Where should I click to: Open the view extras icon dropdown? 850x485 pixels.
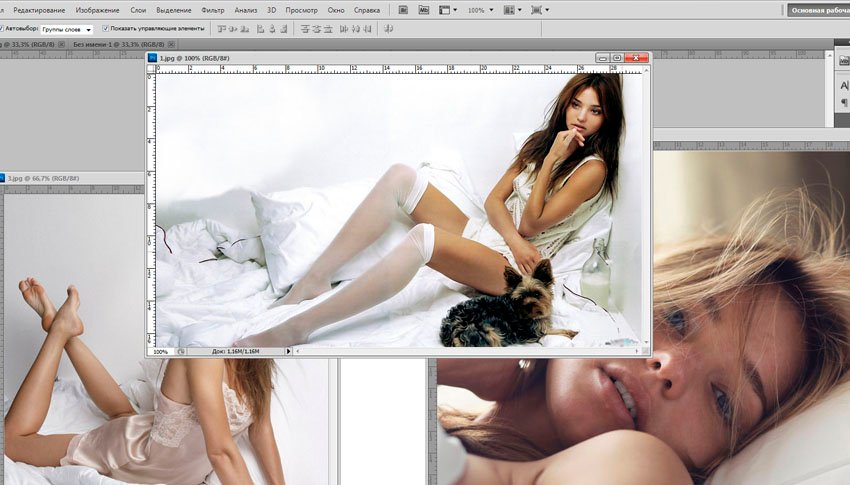[447, 10]
